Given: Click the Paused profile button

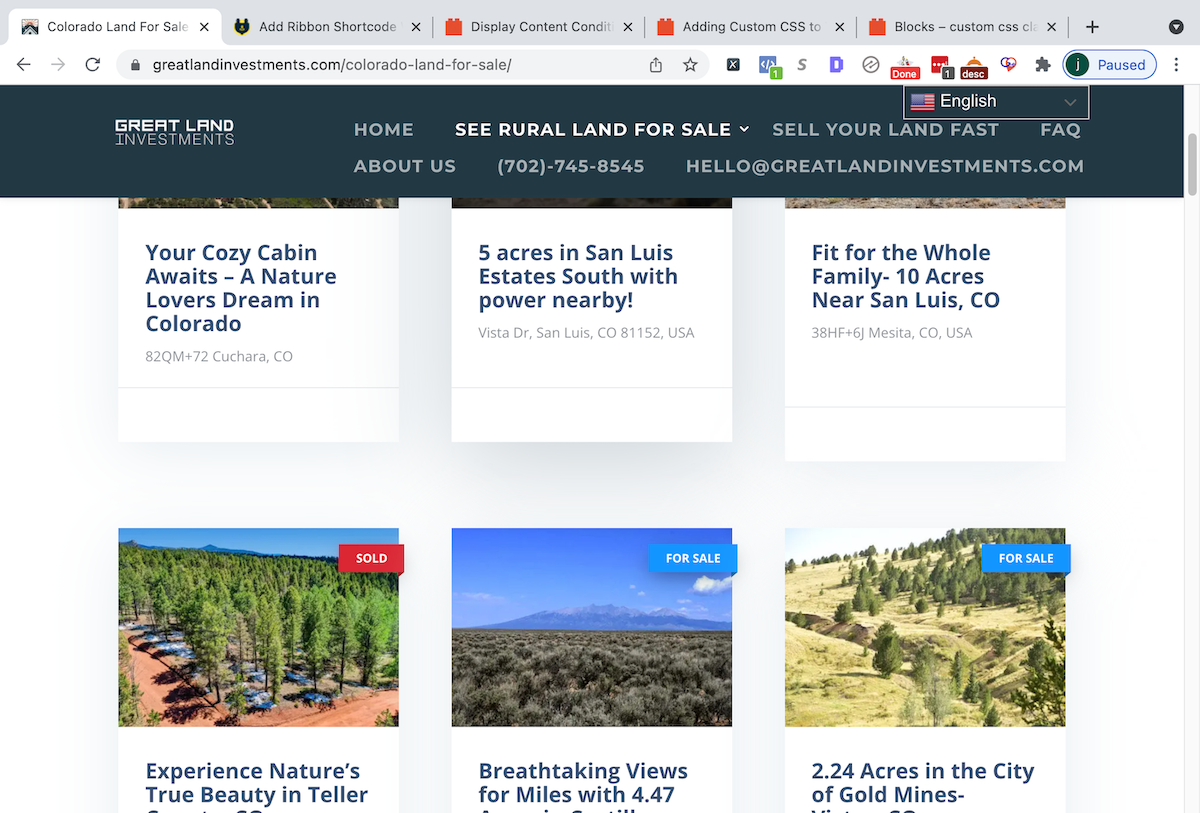Looking at the screenshot, I should (1109, 65).
